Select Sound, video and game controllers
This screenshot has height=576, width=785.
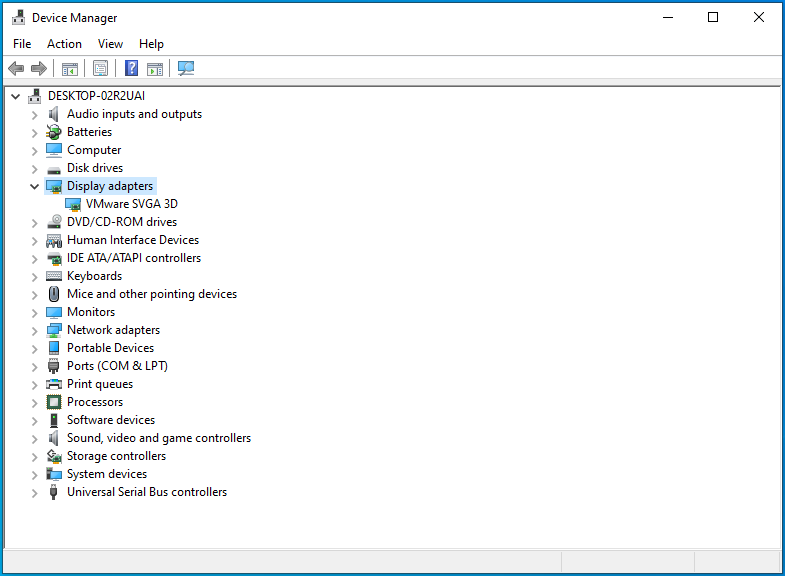point(158,438)
